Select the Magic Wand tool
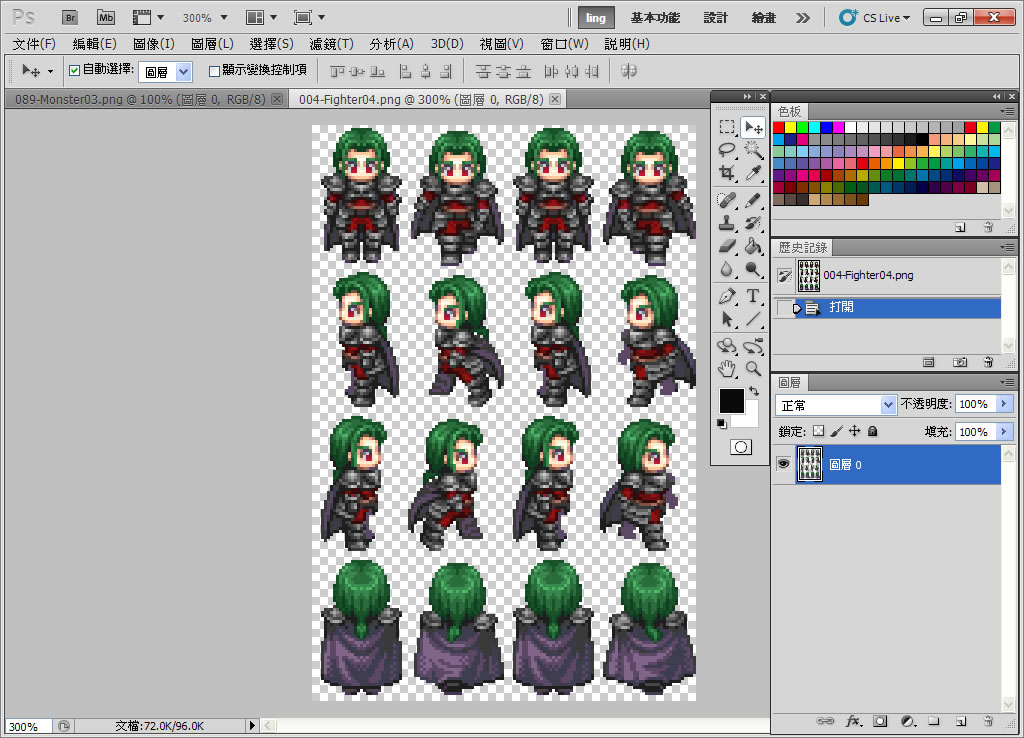The image size is (1024, 738). (753, 150)
